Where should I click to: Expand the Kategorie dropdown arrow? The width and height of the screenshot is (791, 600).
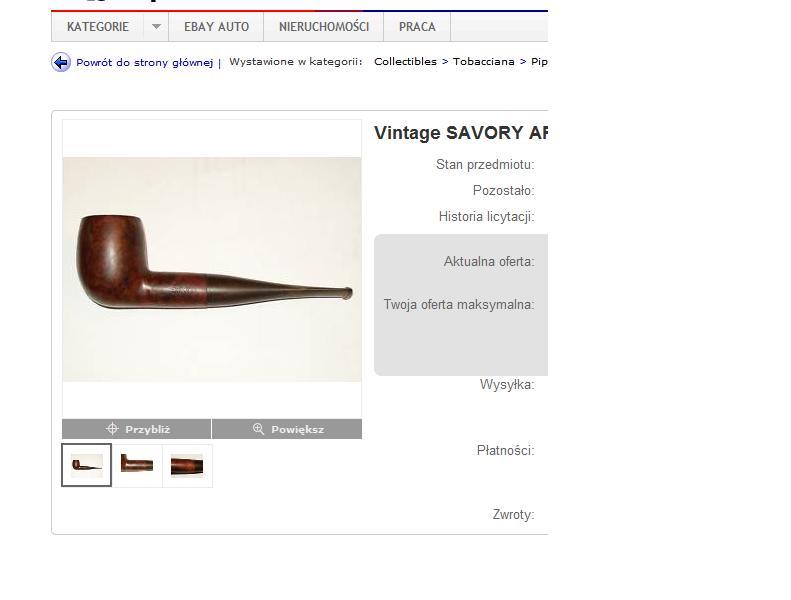(156, 27)
